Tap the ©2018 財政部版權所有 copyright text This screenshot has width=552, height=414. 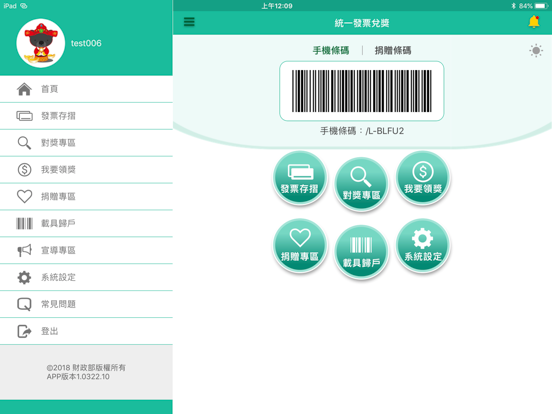click(x=86, y=368)
